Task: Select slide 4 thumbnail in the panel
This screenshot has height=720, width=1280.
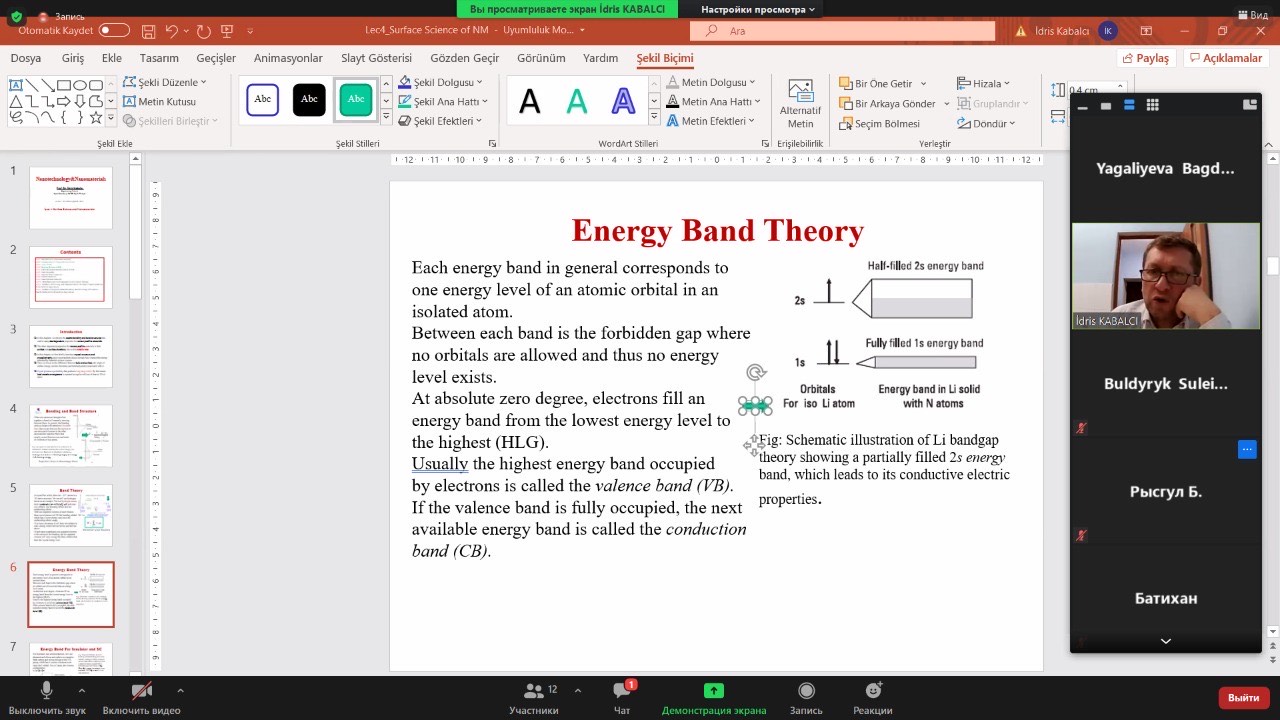Action: pos(71,435)
